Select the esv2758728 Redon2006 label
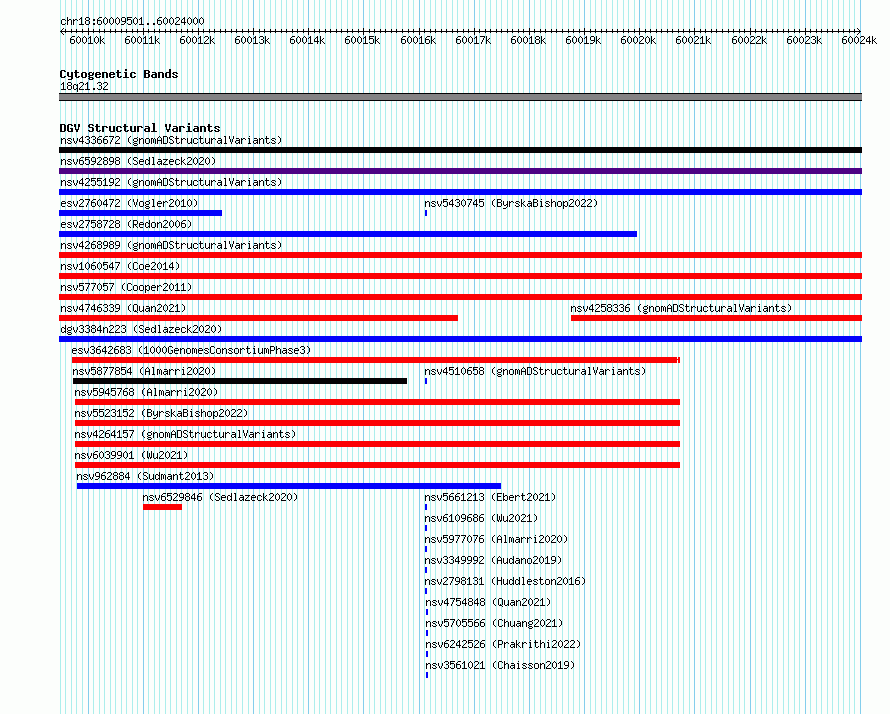The height and width of the screenshot is (714, 890). coord(126,224)
